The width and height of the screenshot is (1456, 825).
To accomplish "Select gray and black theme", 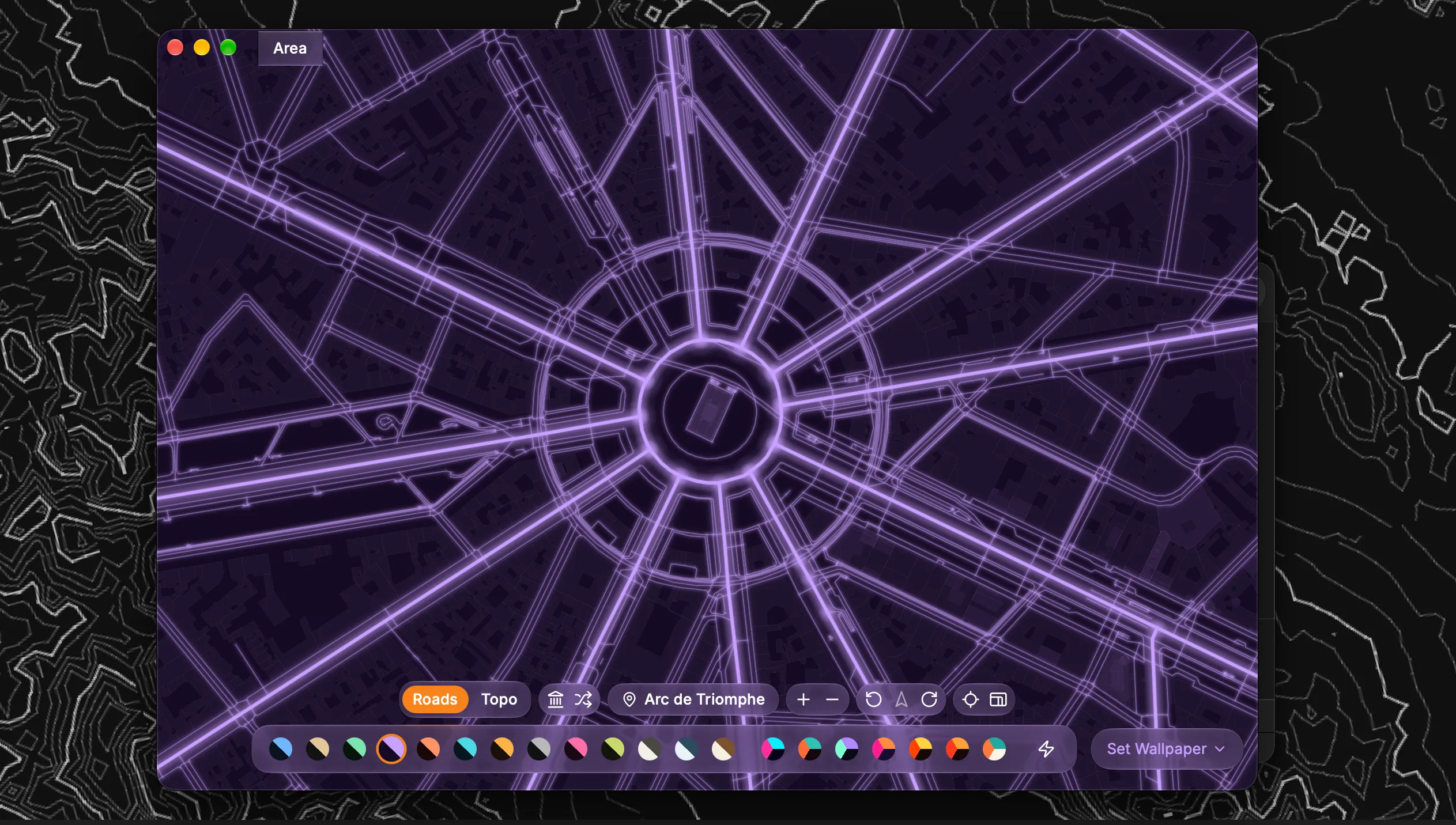I will (539, 749).
